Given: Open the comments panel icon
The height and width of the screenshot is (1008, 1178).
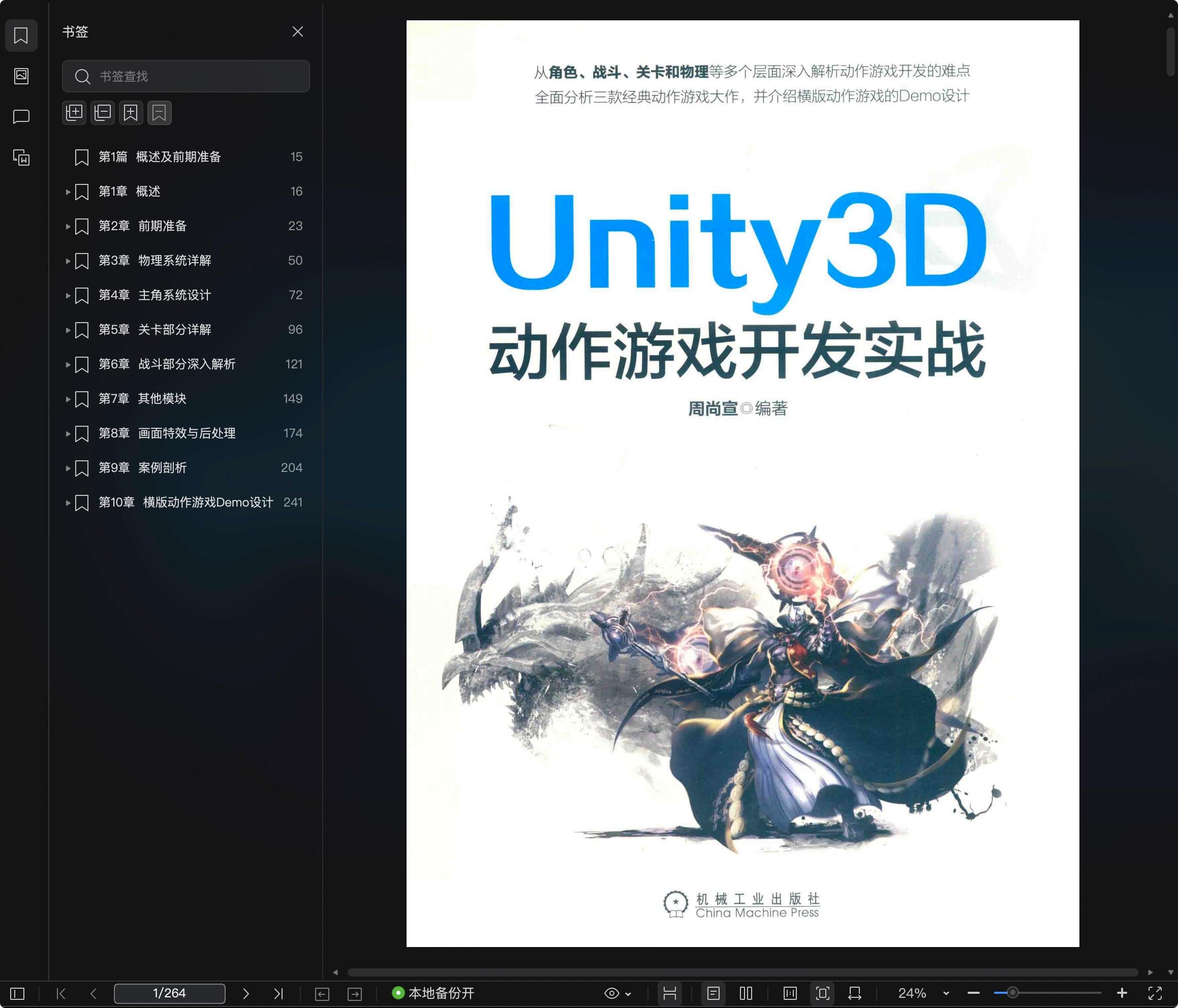Looking at the screenshot, I should 21,116.
